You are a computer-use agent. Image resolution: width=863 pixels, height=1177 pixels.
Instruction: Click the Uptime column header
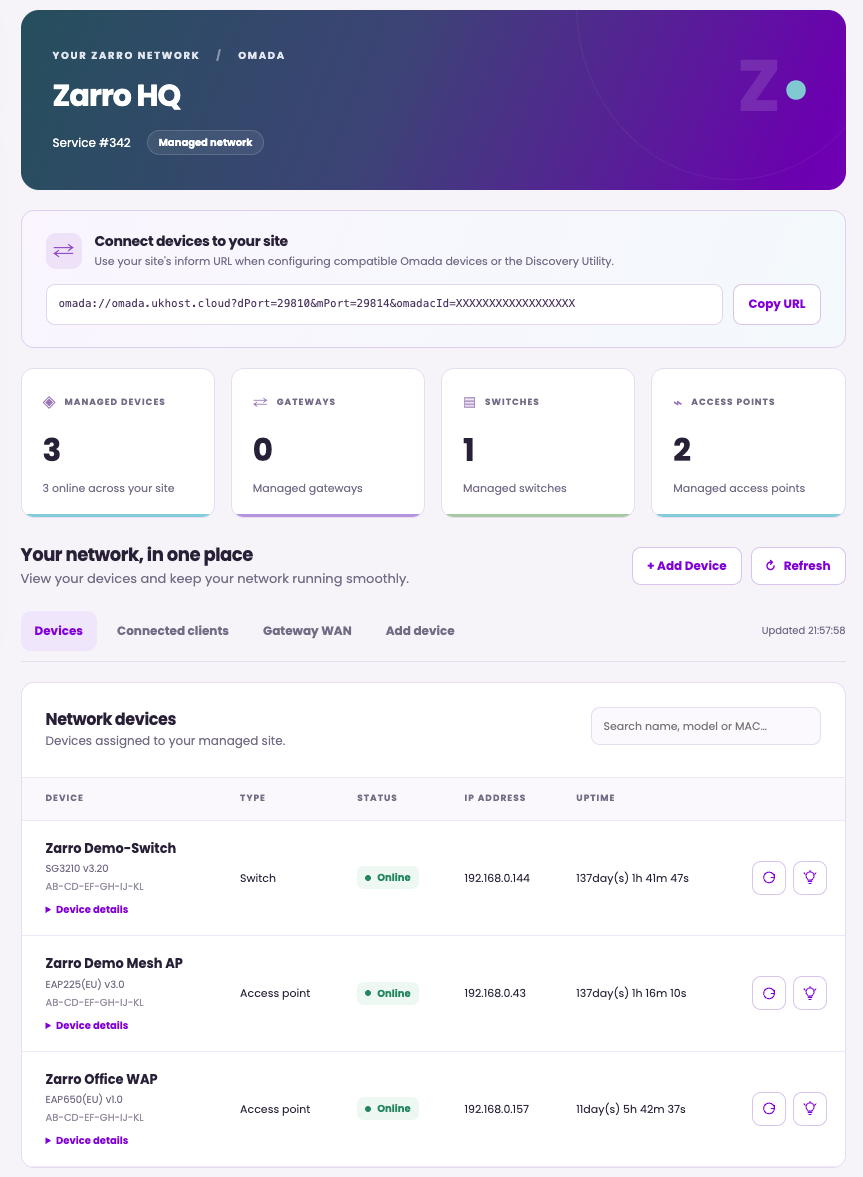pyautogui.click(x=596, y=798)
